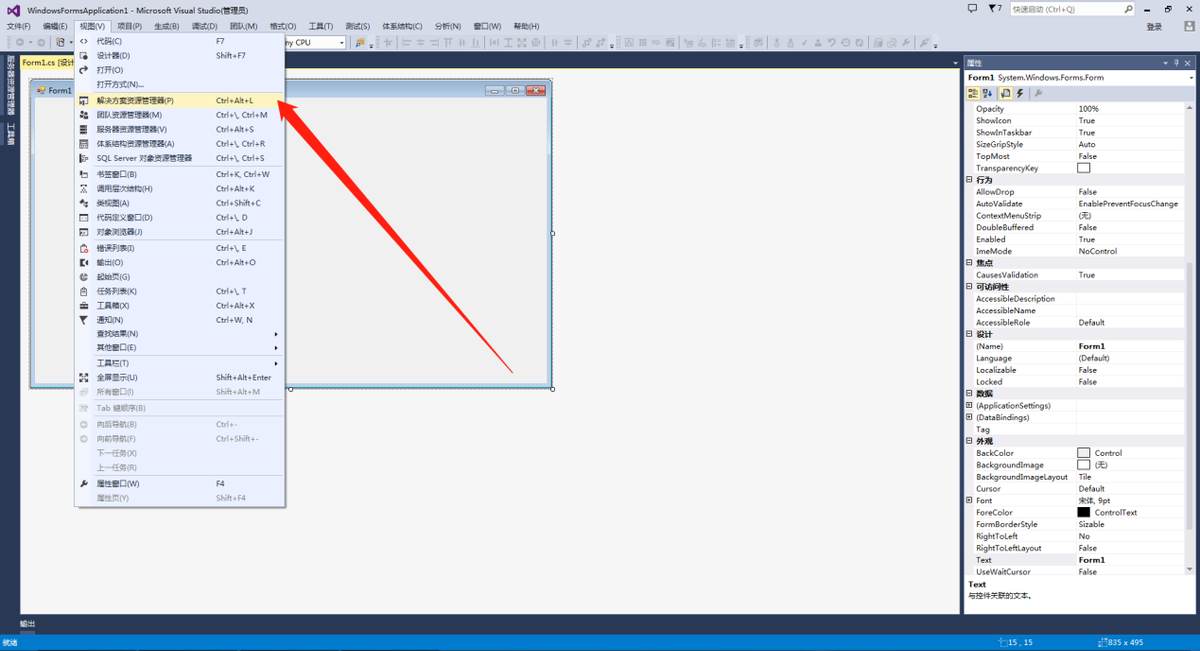Collapse the 外观 category

tap(970, 441)
